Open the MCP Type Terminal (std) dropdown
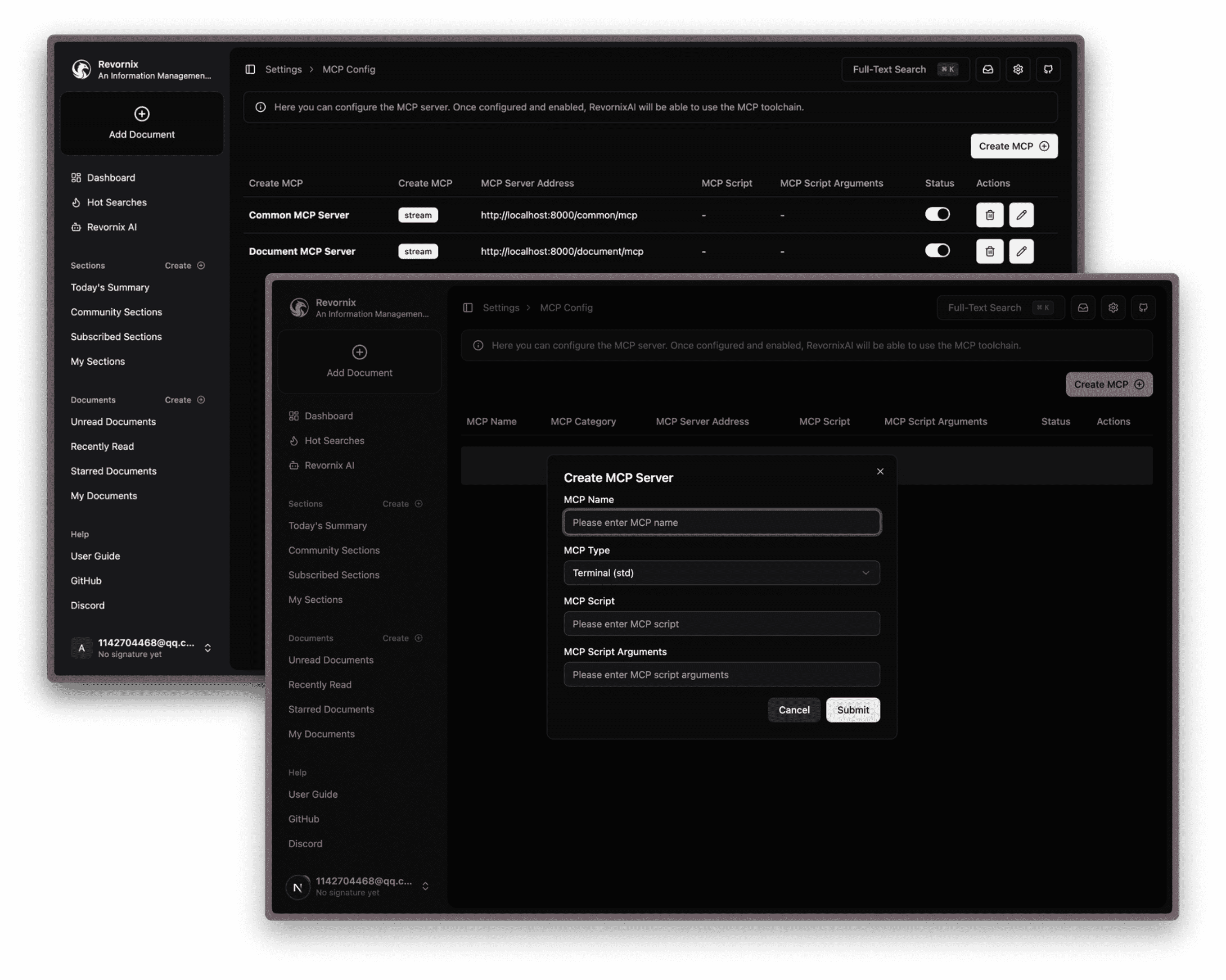This screenshot has height=980, width=1226. pos(721,573)
